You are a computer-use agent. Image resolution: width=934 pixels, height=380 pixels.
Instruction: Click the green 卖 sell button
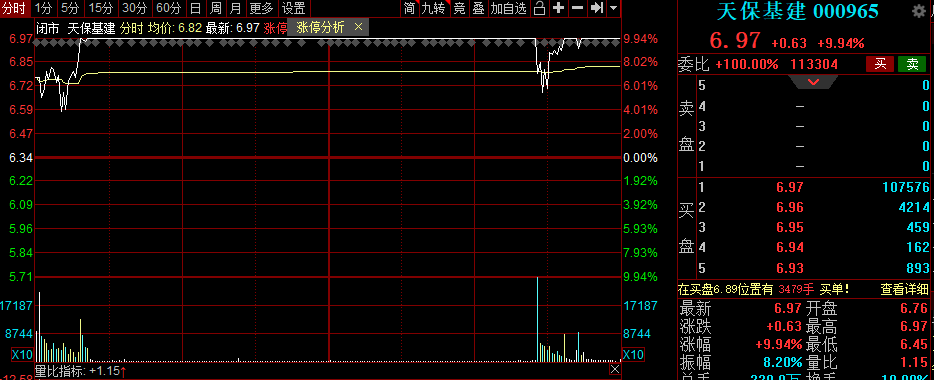click(x=912, y=64)
